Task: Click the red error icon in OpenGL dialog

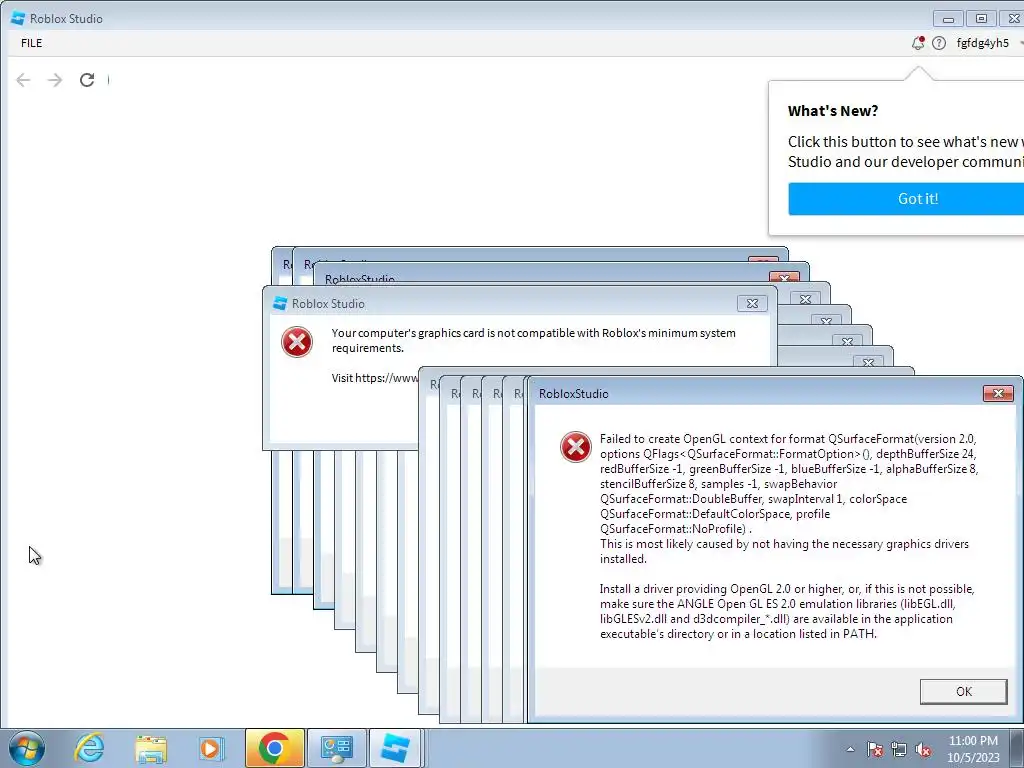Action: [575, 447]
